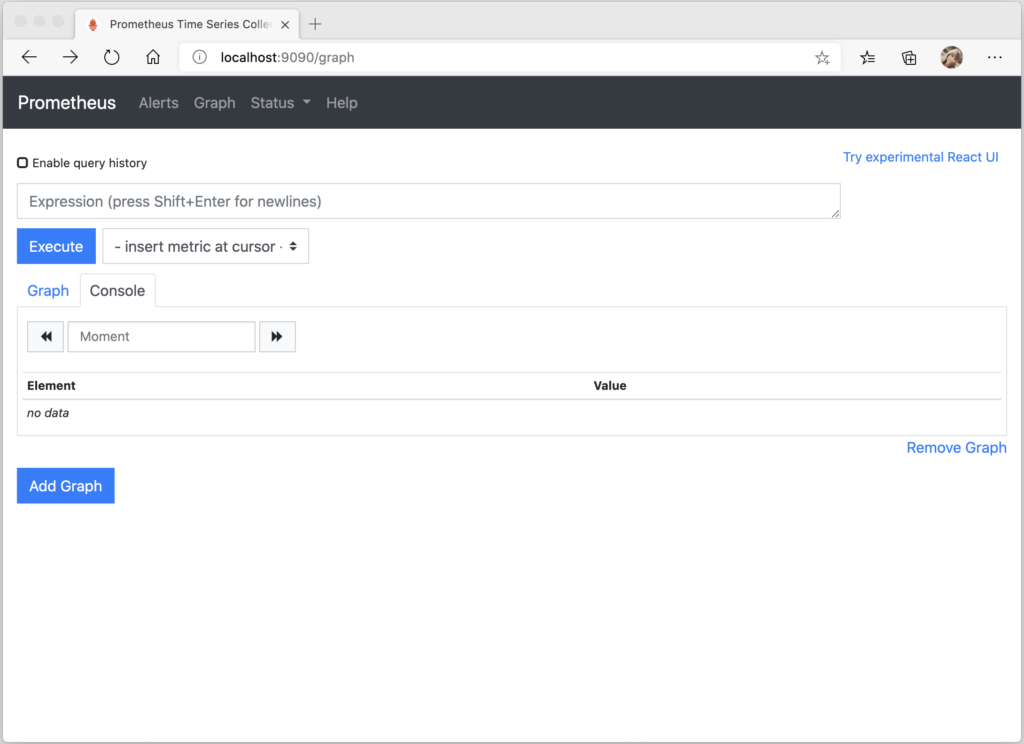Close the Prometheus Time Series tab
The width and height of the screenshot is (1024, 744).
285,25
